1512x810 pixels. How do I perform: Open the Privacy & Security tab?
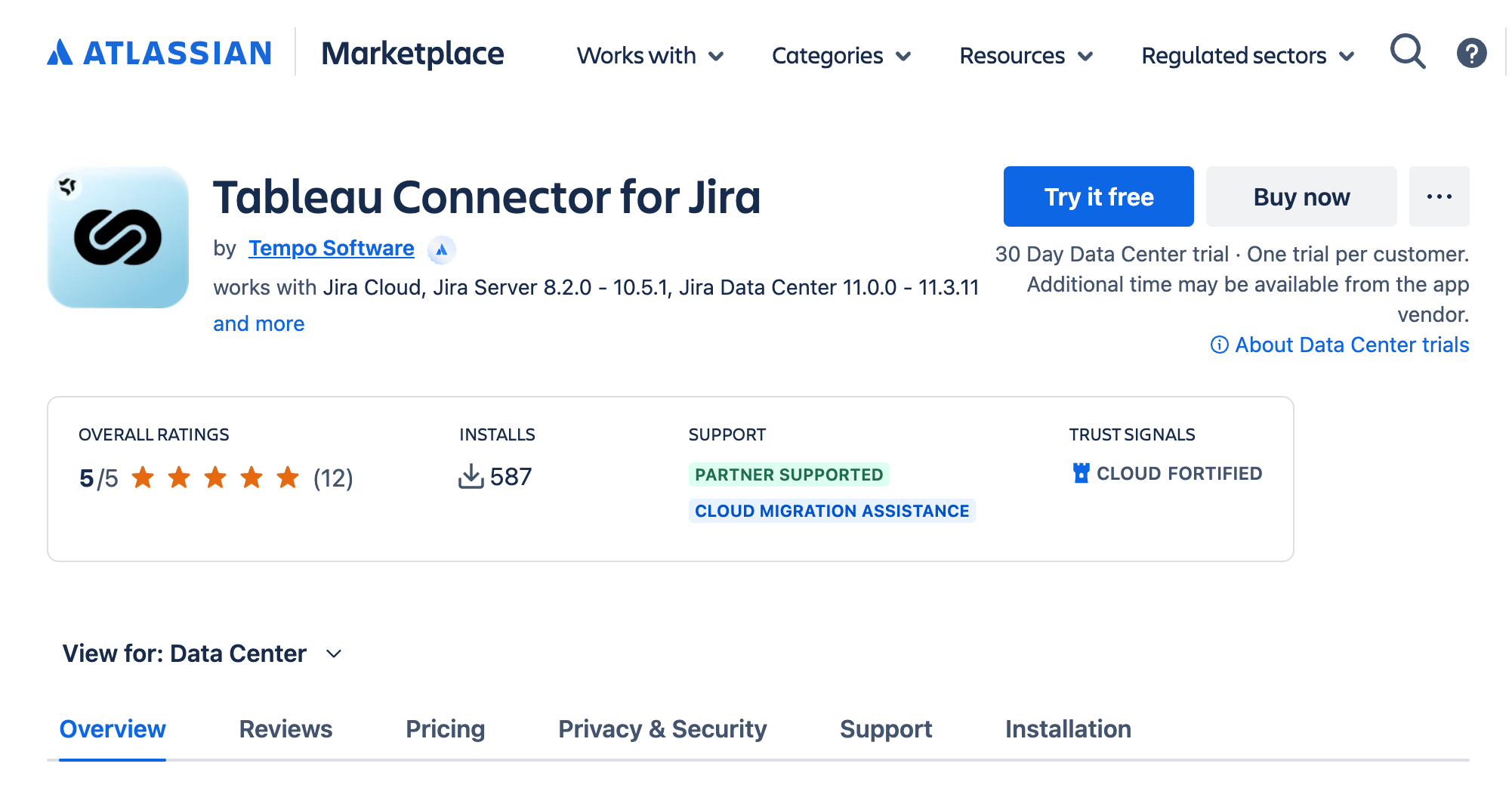tap(662, 729)
